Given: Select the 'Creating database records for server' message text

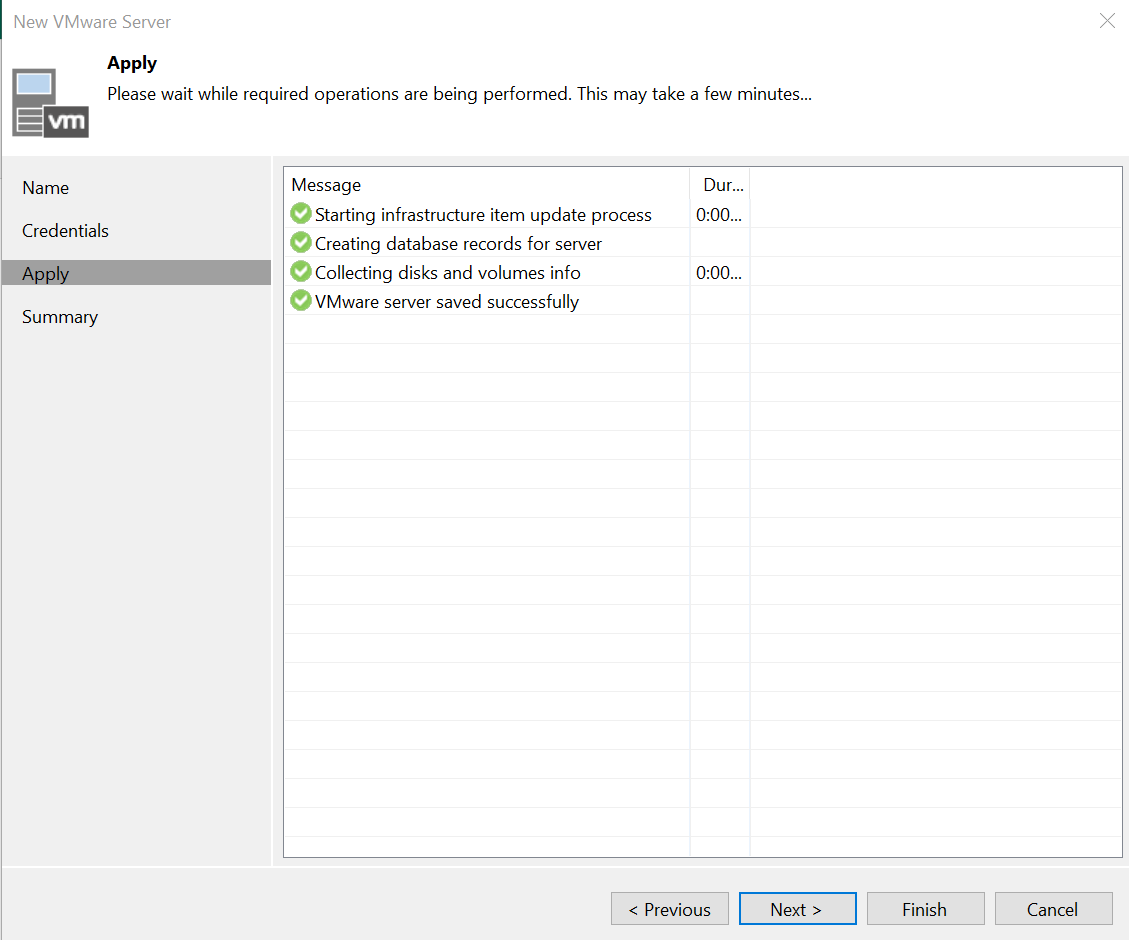Looking at the screenshot, I should 458,244.
